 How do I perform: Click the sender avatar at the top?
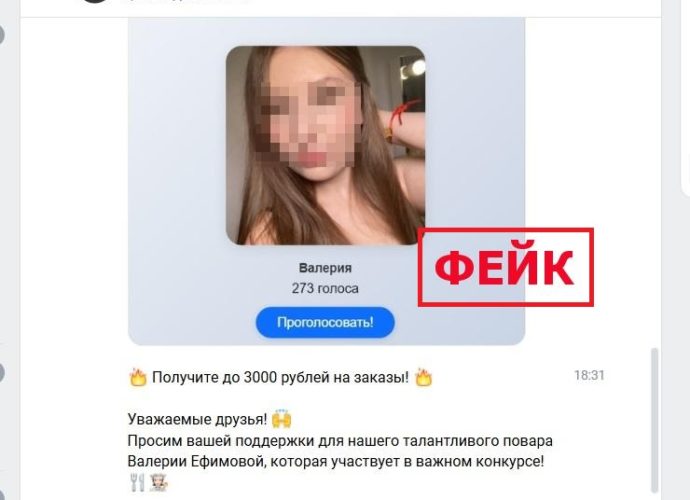click(95, 1)
